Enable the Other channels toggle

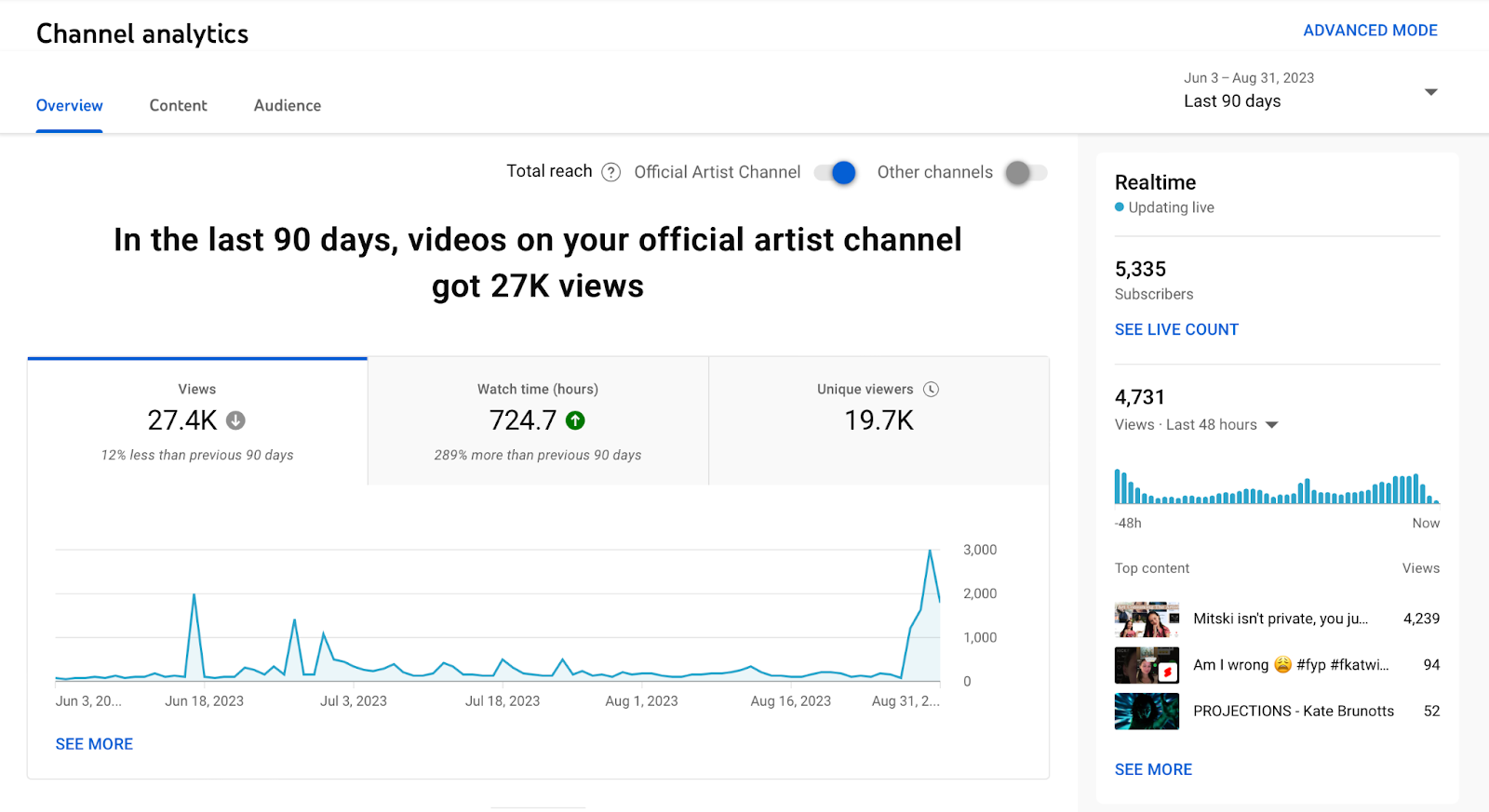1026,173
